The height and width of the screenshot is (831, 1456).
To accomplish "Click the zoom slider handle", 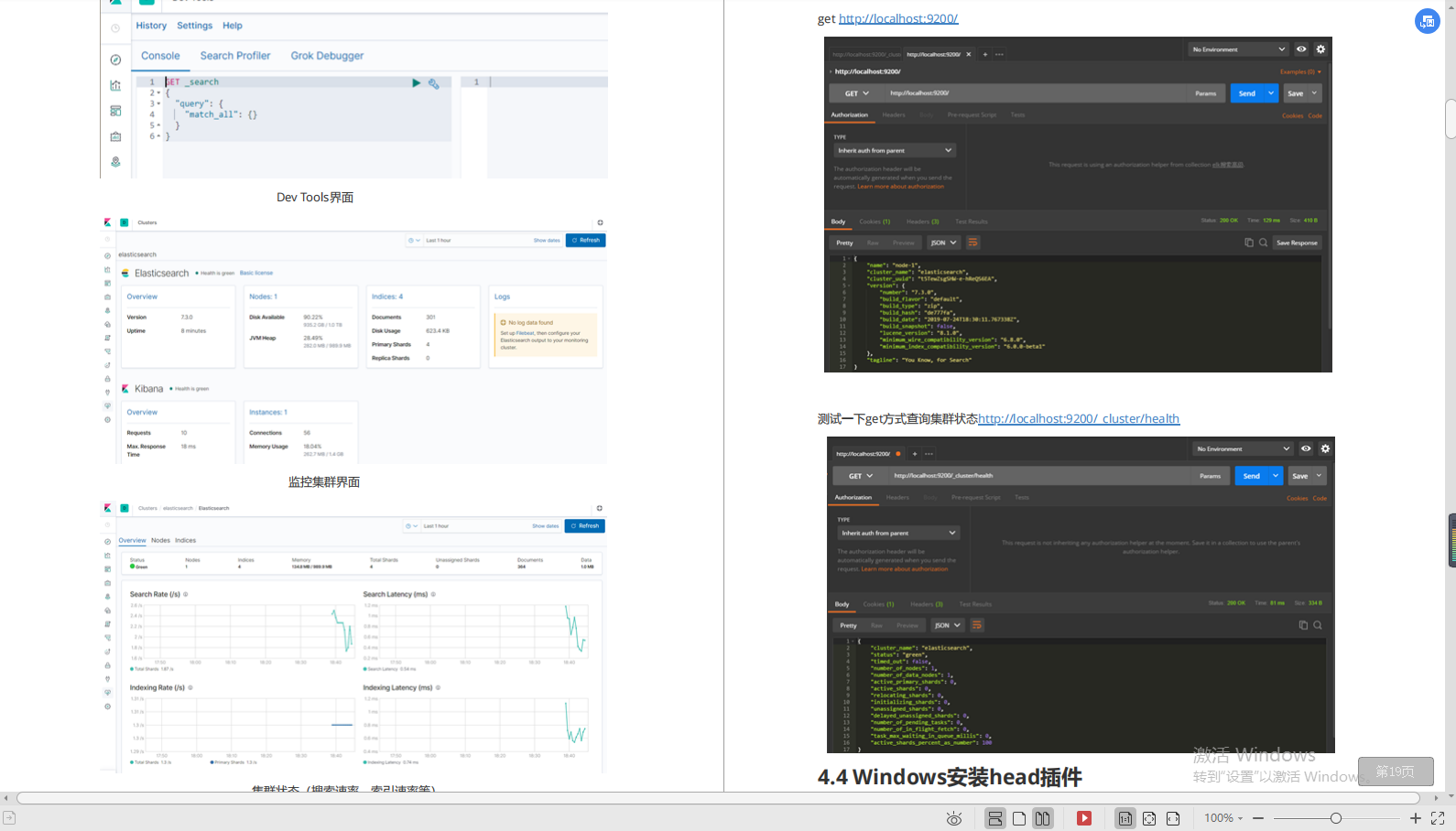I will pyautogui.click(x=1336, y=818).
